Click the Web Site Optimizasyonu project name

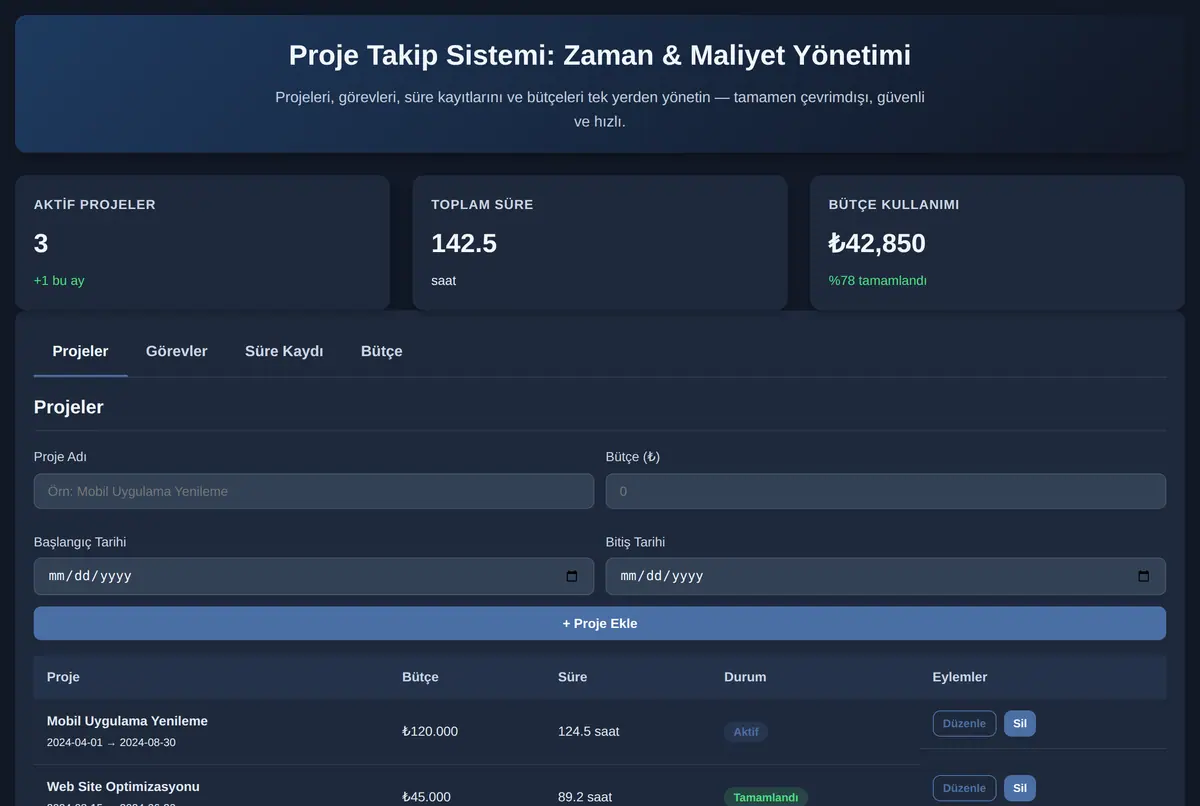coord(123,787)
